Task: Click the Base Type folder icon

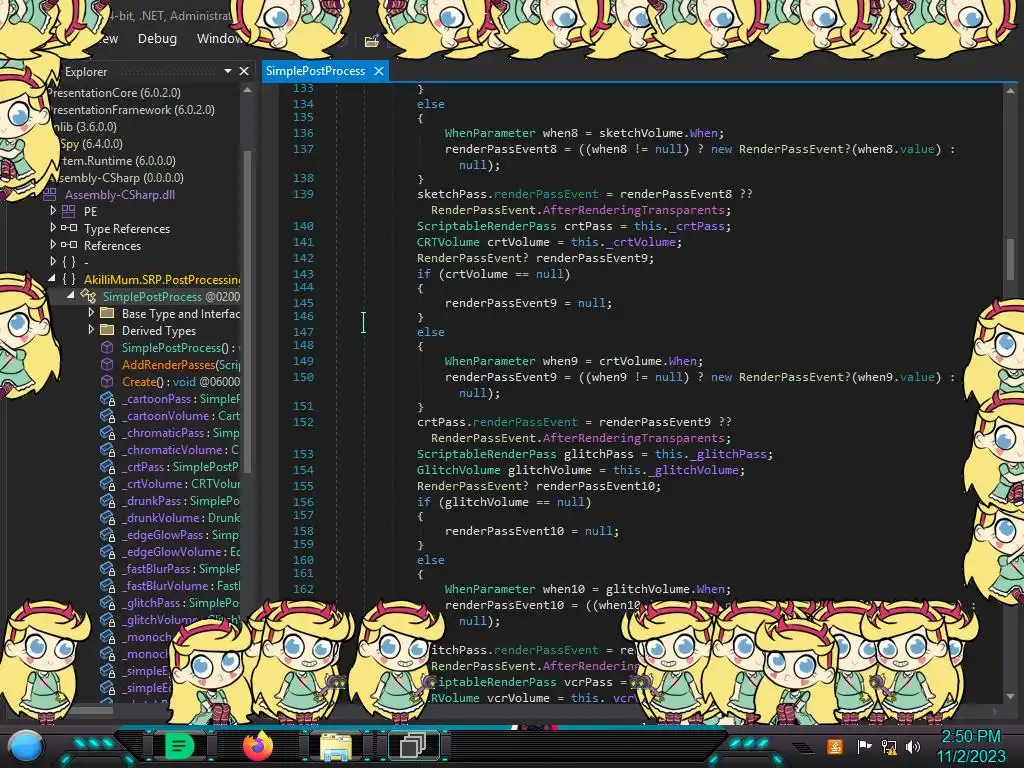Action: pyautogui.click(x=107, y=313)
